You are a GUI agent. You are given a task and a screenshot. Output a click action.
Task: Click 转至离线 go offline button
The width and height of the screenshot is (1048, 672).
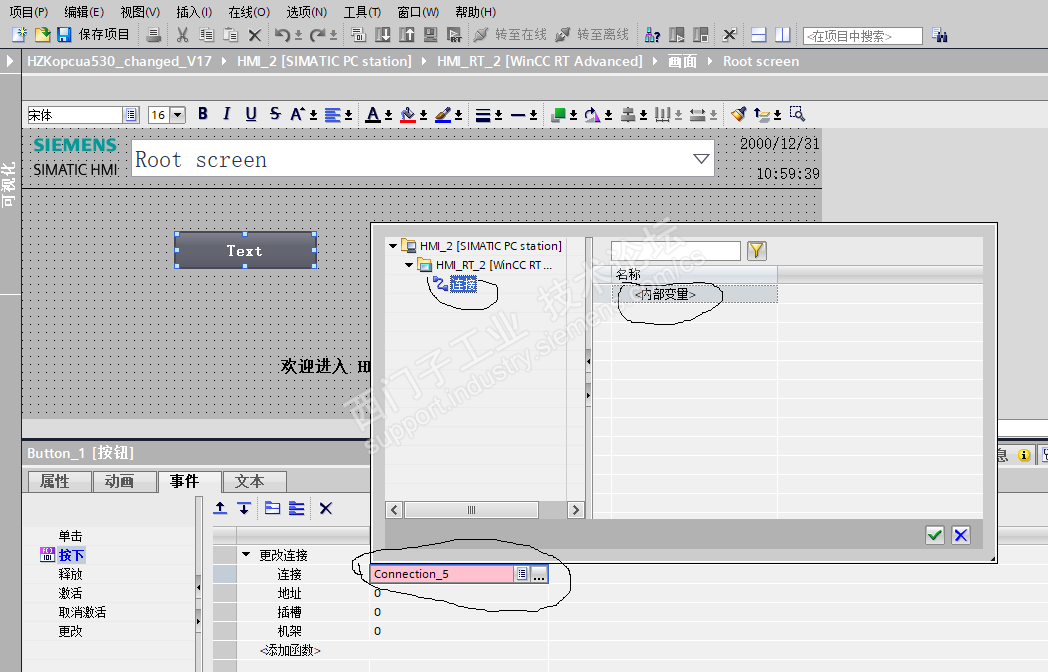(x=592, y=35)
